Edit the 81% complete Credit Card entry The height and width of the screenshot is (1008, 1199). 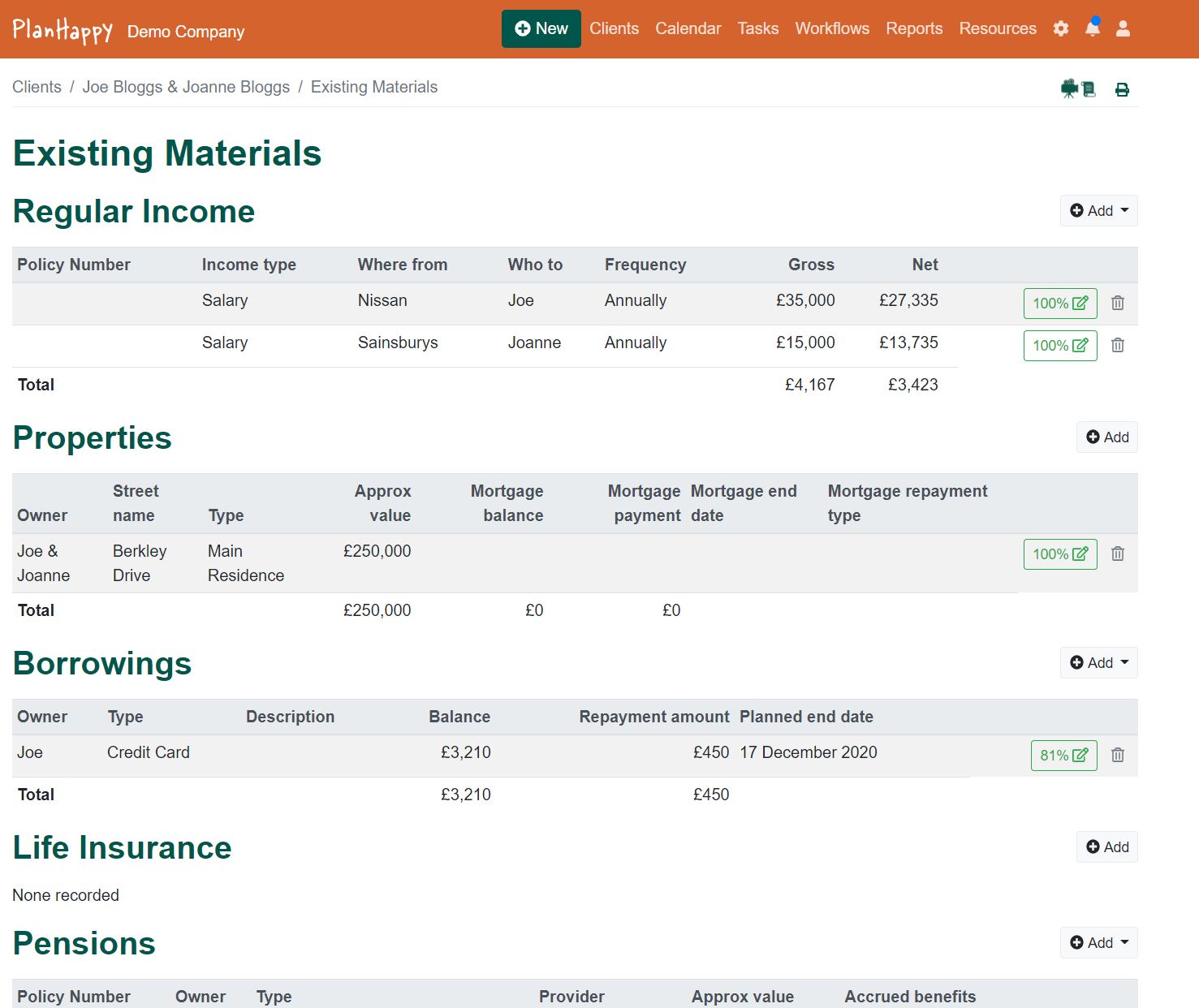(1063, 755)
